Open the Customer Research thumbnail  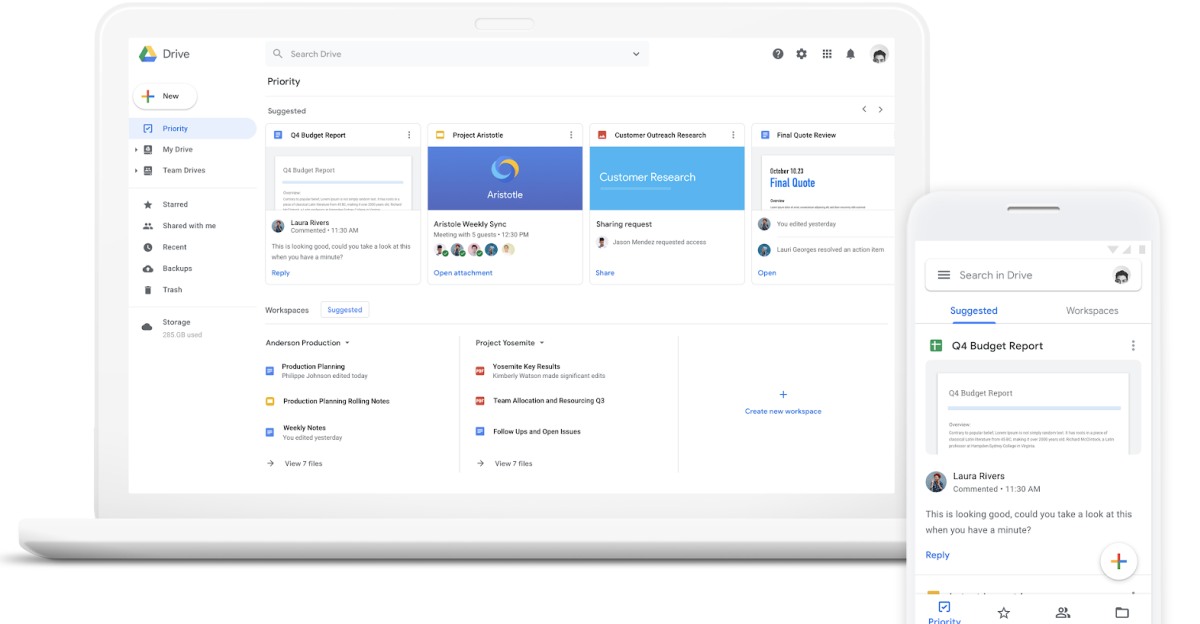(x=667, y=178)
